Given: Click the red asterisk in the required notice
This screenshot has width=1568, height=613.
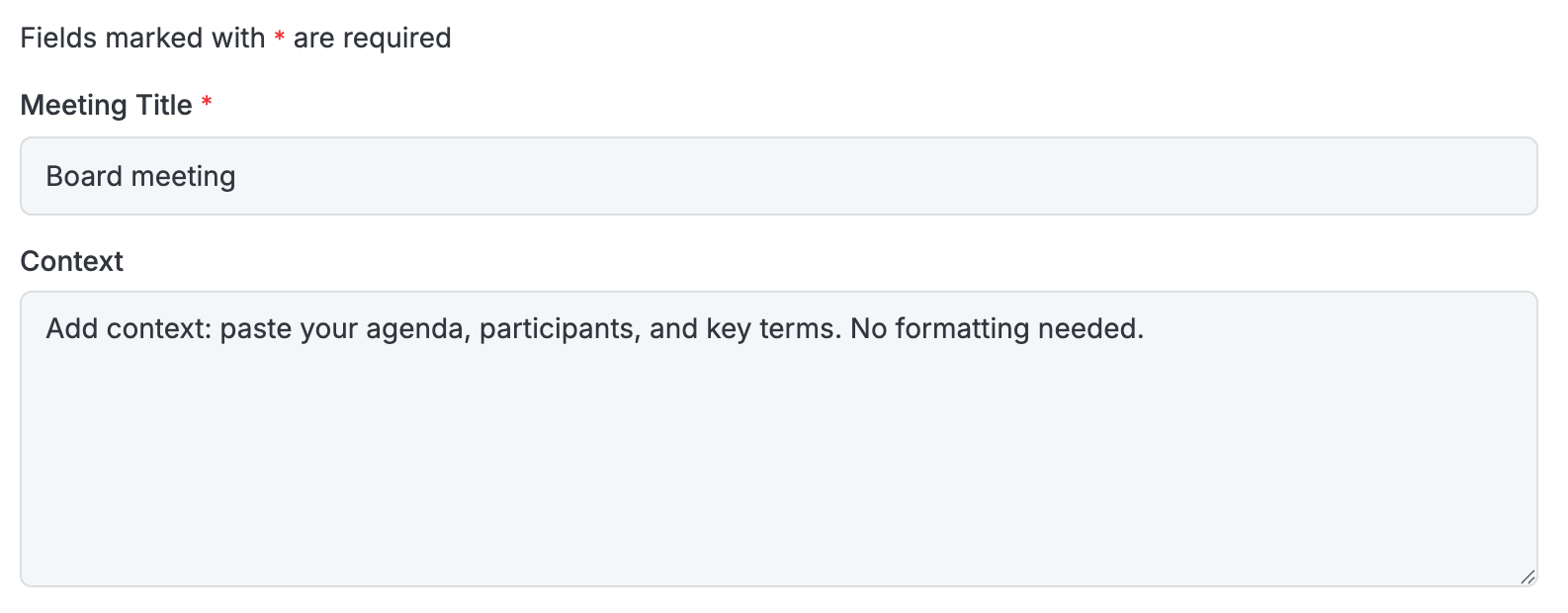Looking at the screenshot, I should [x=280, y=37].
